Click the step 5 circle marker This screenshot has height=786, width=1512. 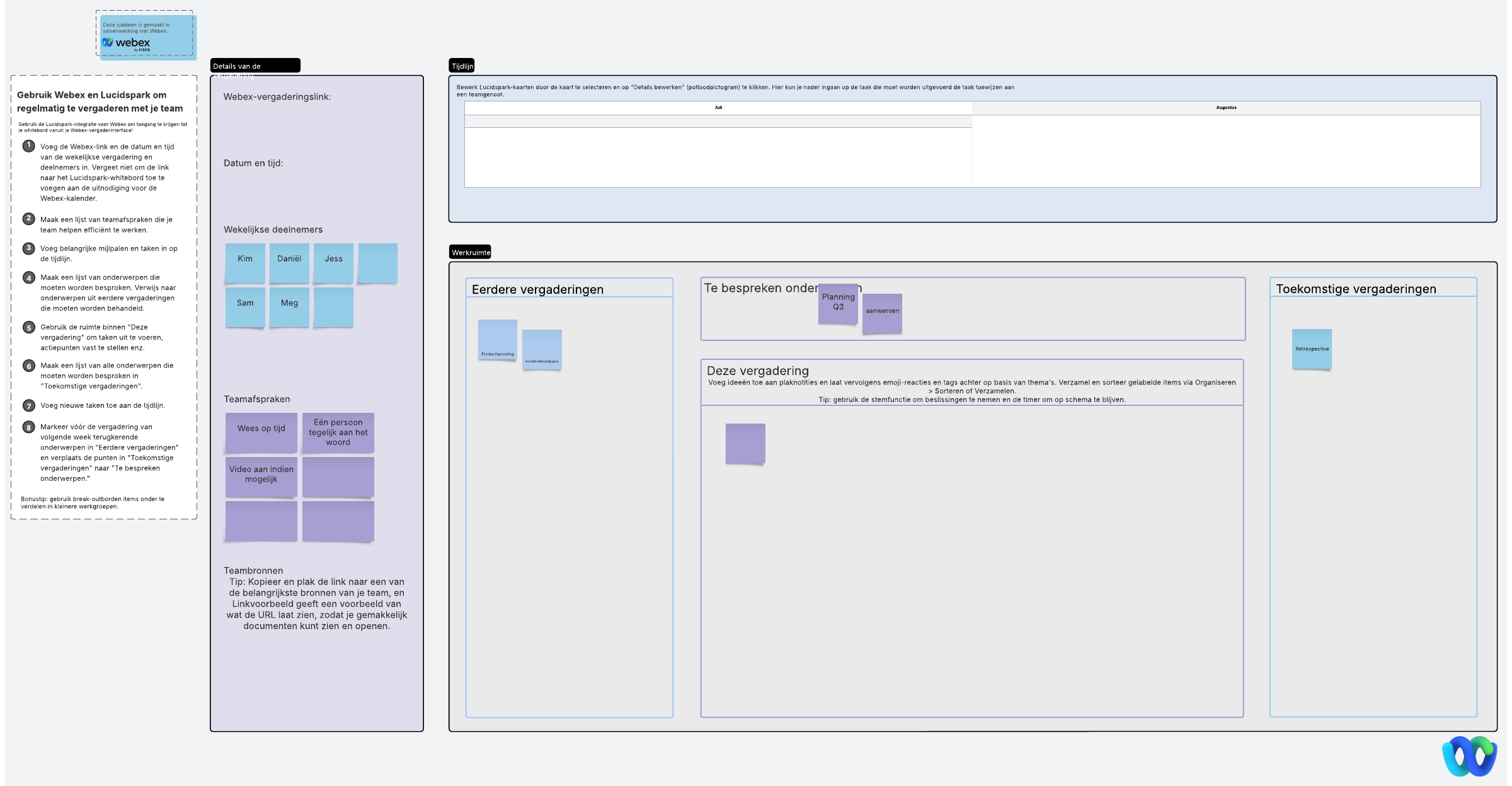click(x=28, y=327)
